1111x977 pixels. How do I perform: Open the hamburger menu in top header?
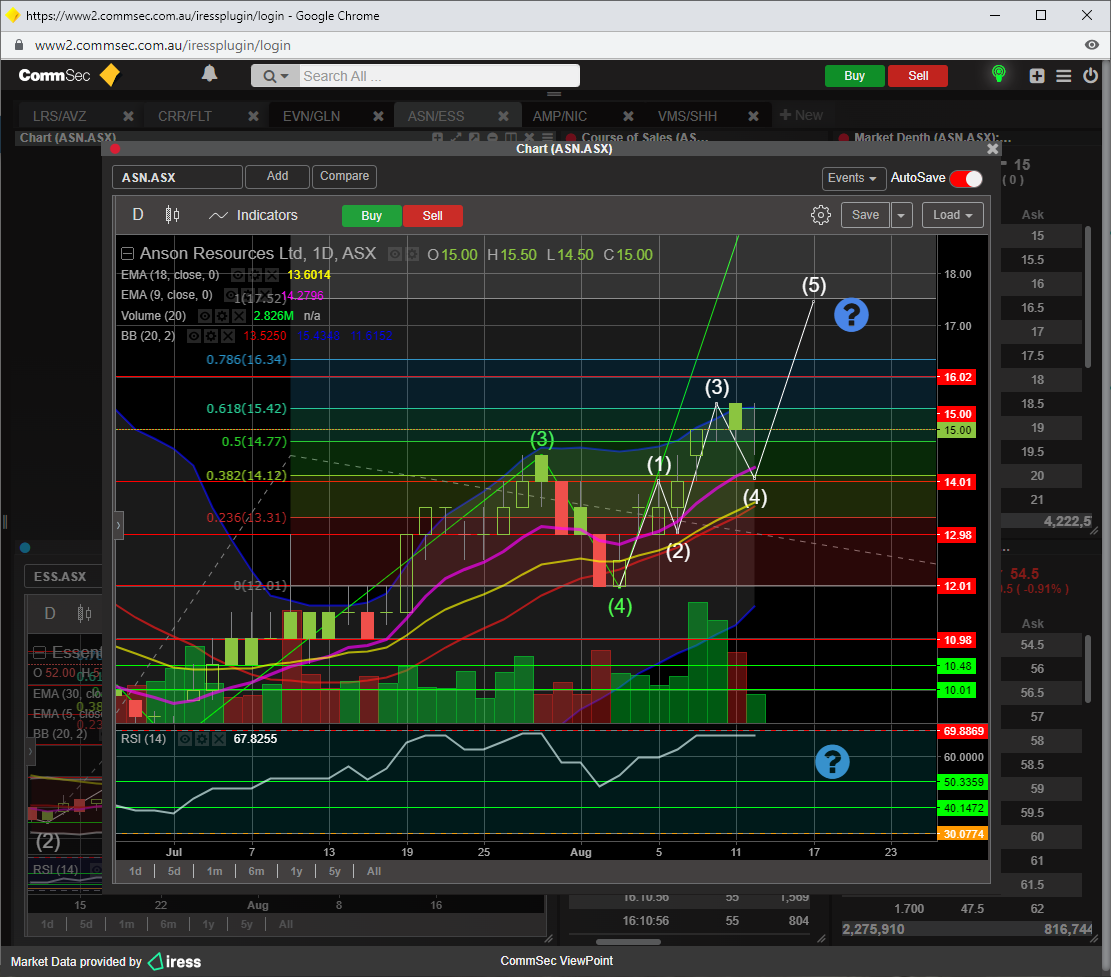coord(1064,76)
